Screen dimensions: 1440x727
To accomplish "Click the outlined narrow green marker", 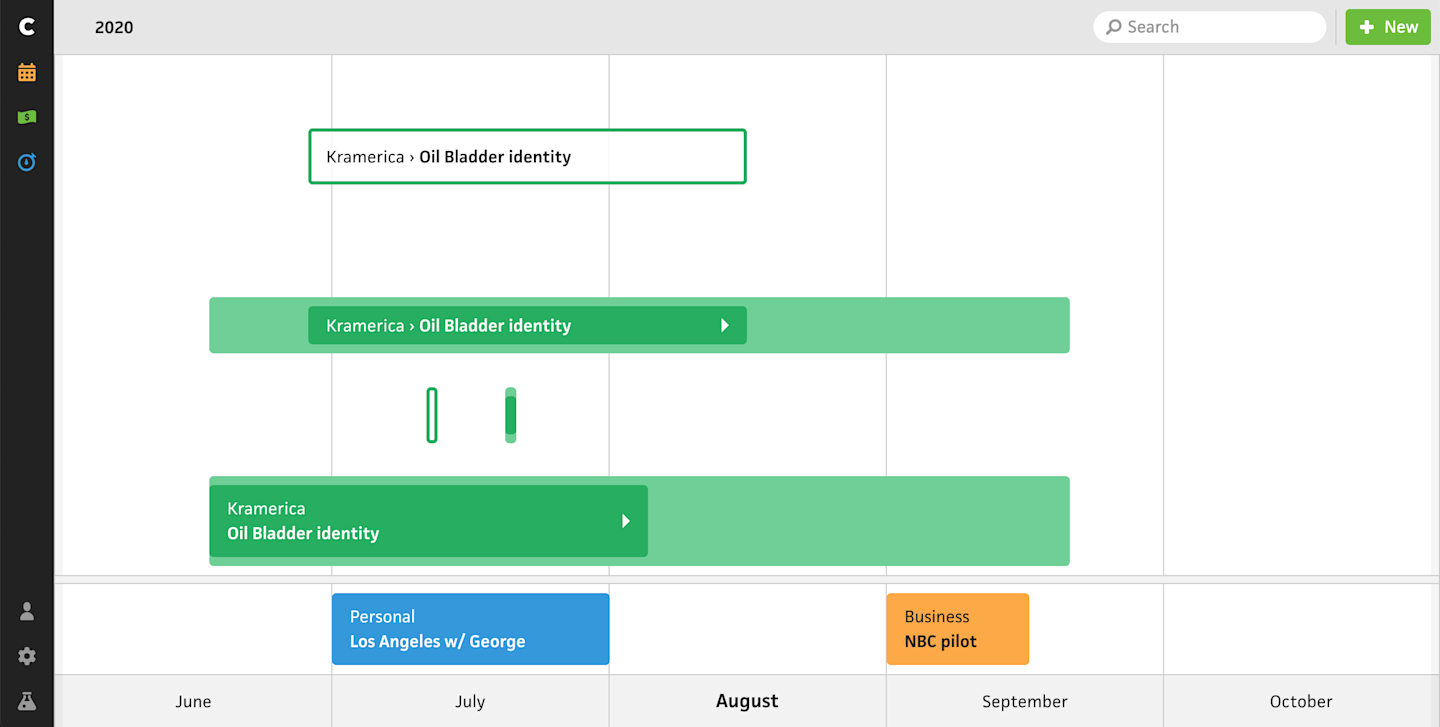I will pos(432,415).
